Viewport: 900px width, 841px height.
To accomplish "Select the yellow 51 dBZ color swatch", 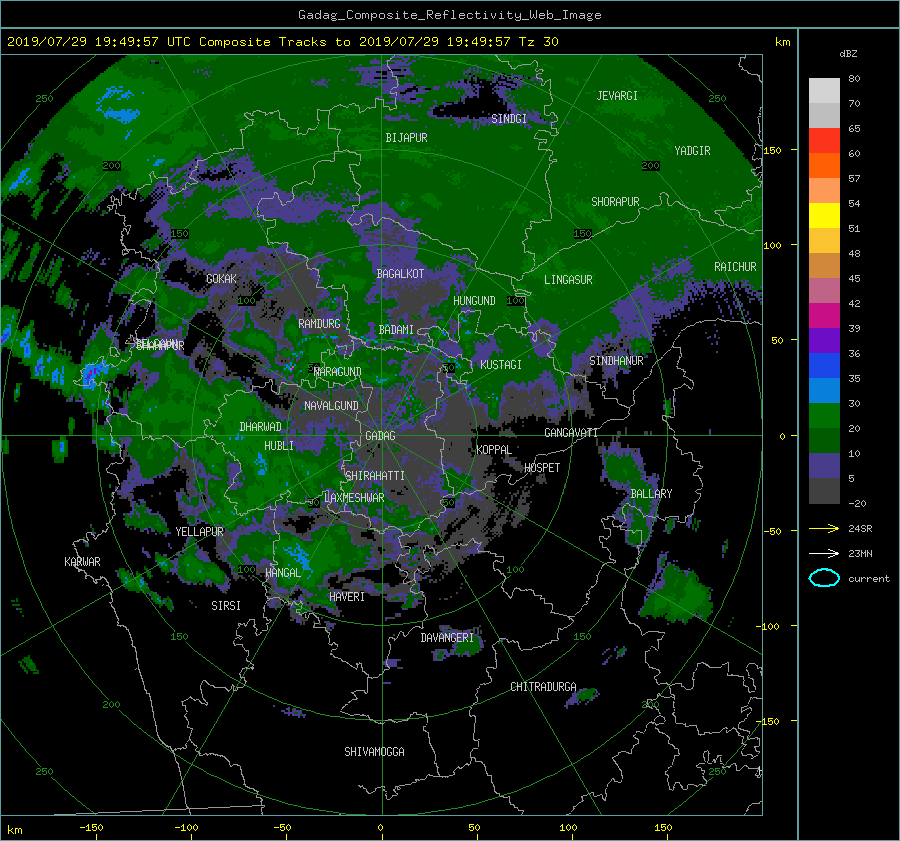I will 824,216.
